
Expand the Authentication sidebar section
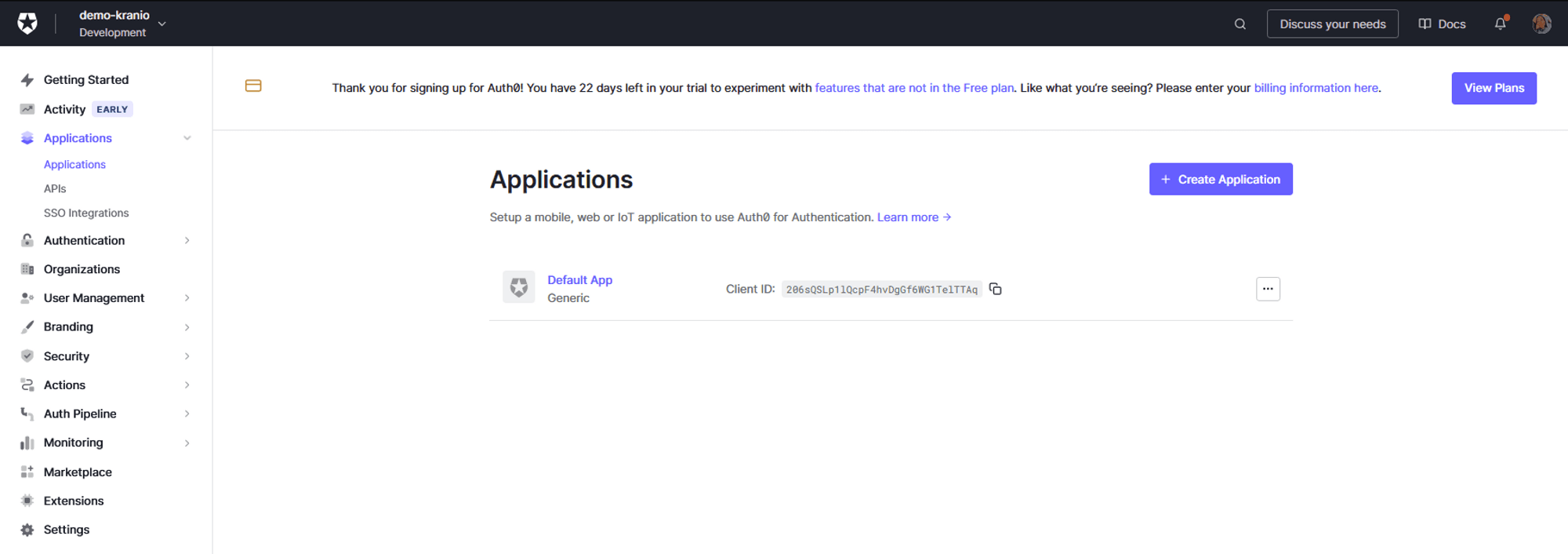187,241
